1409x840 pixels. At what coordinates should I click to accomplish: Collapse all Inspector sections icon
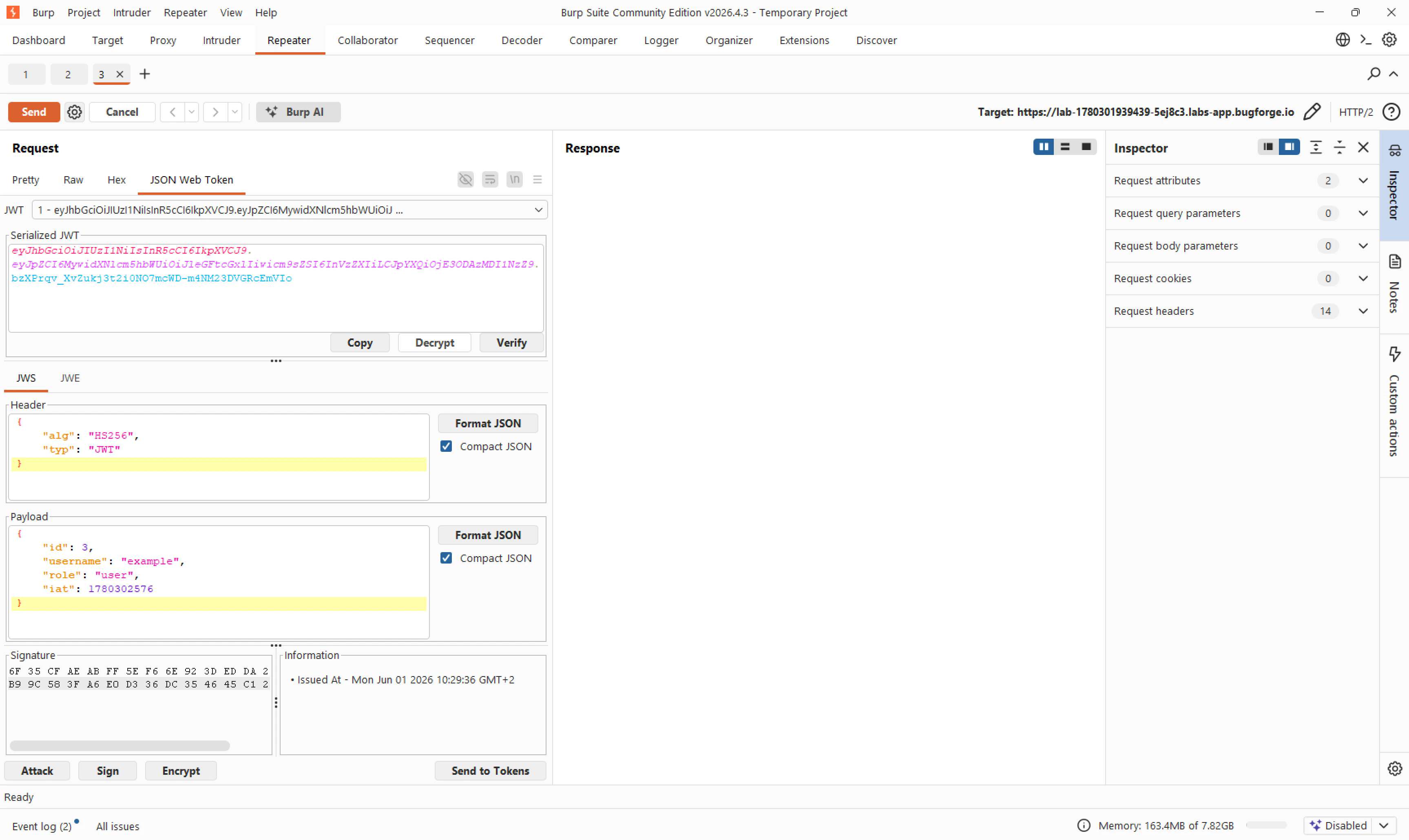[1339, 147]
